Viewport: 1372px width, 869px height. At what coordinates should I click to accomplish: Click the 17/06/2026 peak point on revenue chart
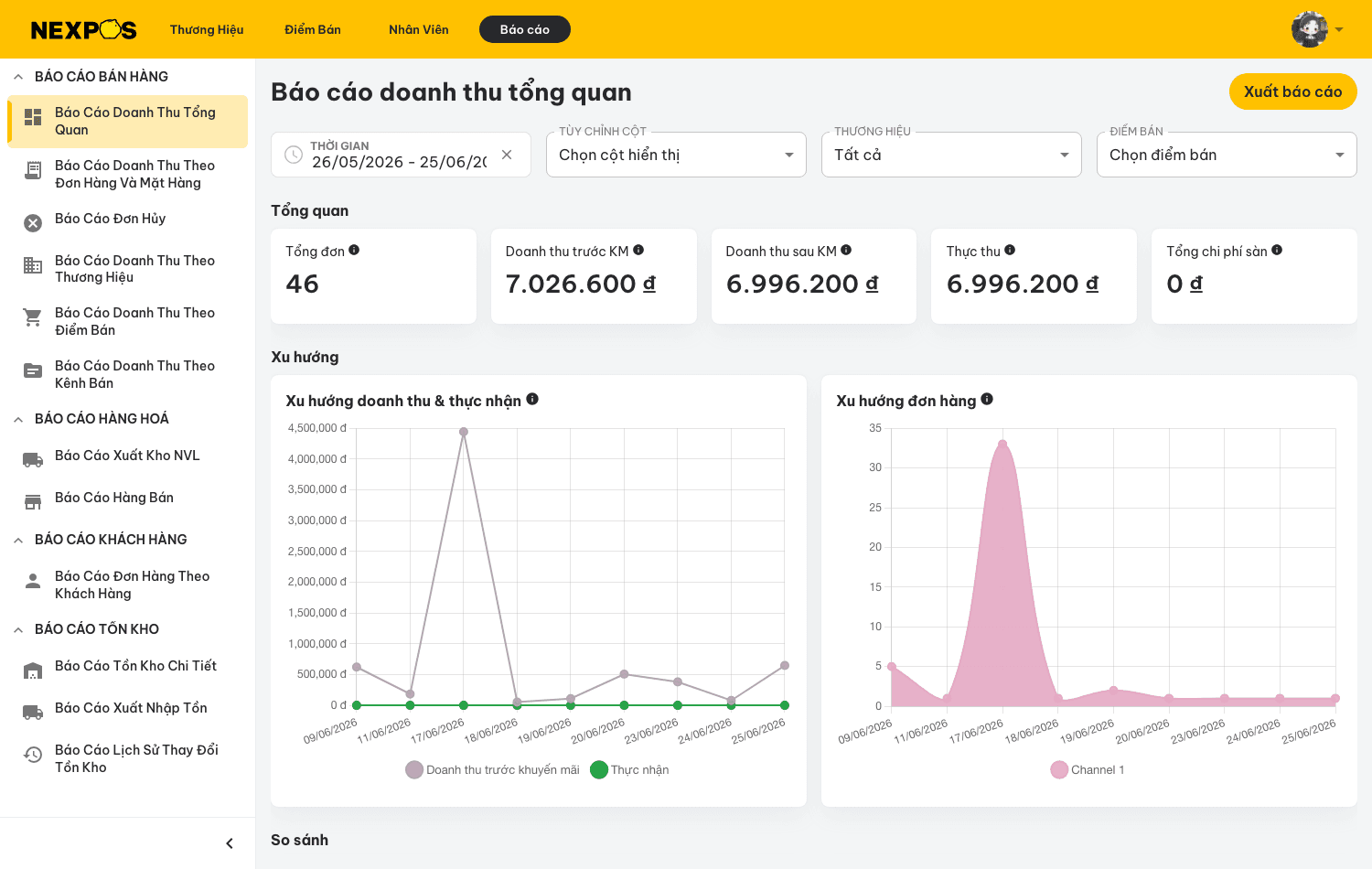464,432
